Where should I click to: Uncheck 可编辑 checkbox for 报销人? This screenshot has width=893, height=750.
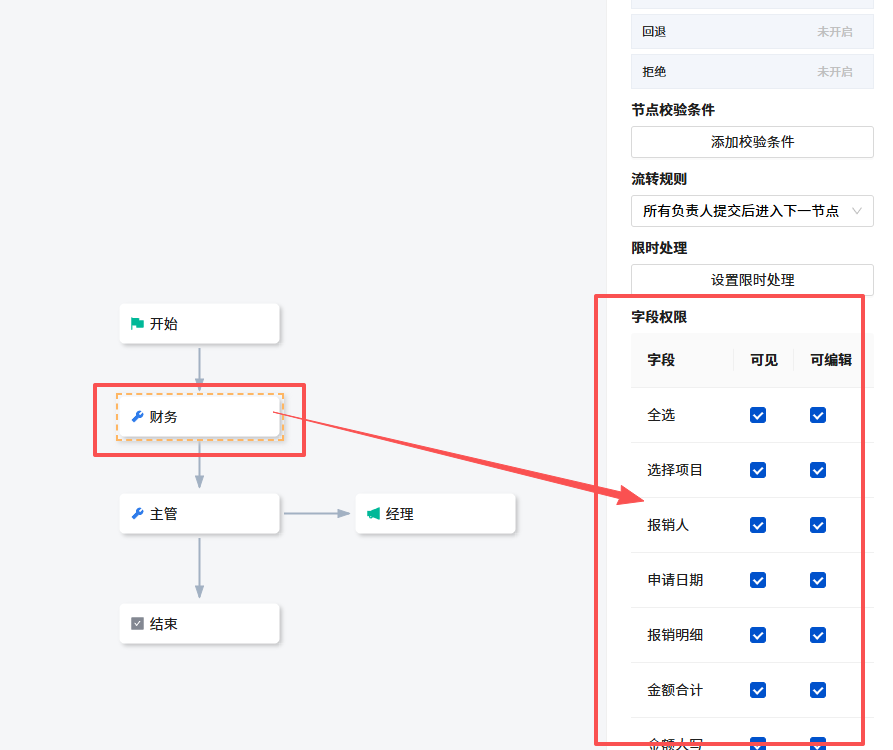[x=818, y=525]
